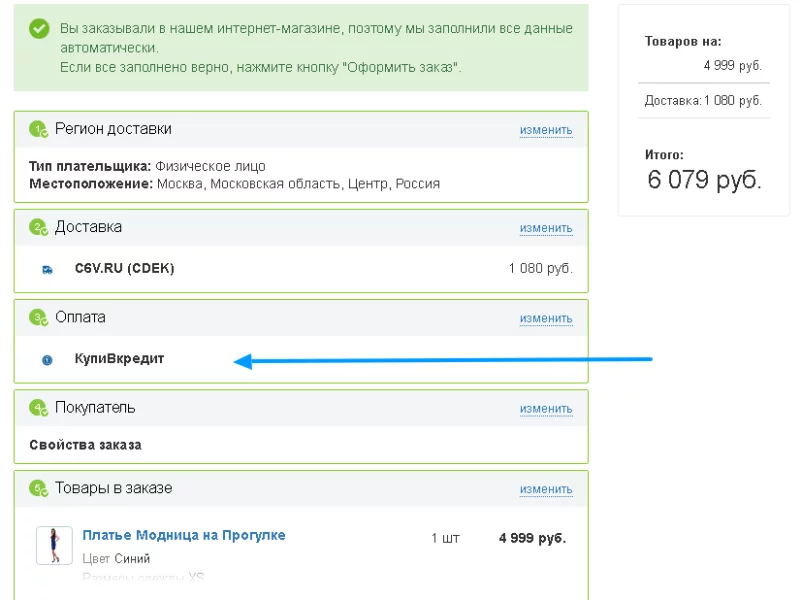Screen dimensions: 802x600
Task: Click the green checkmark success icon
Action: 39,29
